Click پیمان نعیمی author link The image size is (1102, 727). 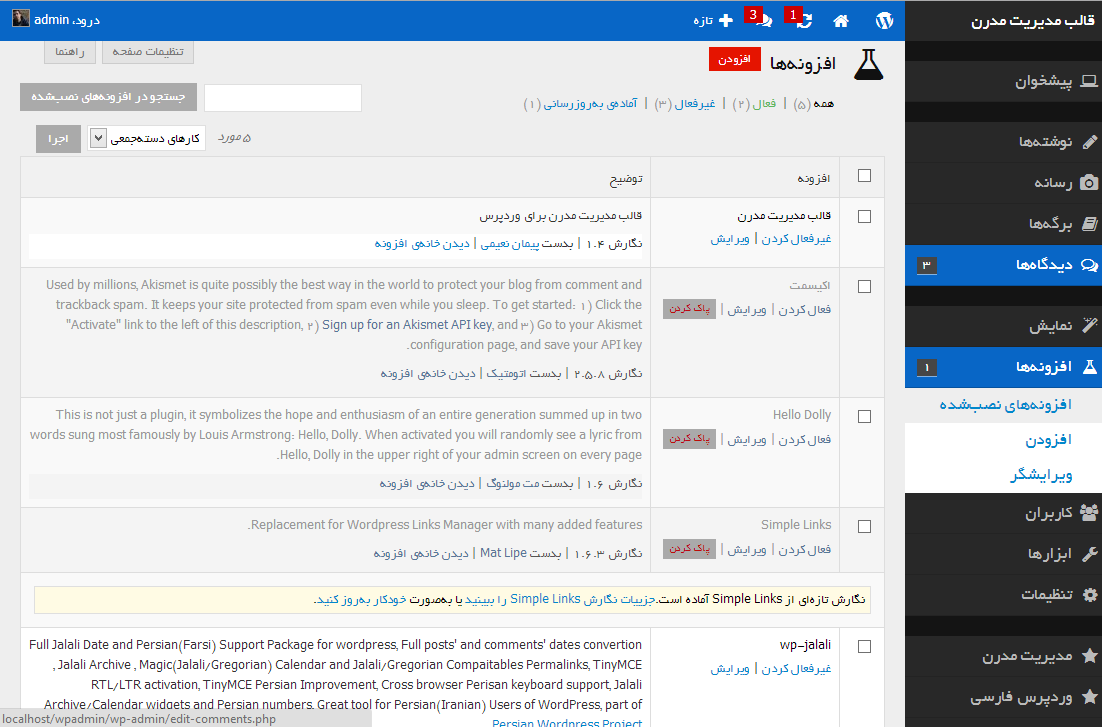510,244
